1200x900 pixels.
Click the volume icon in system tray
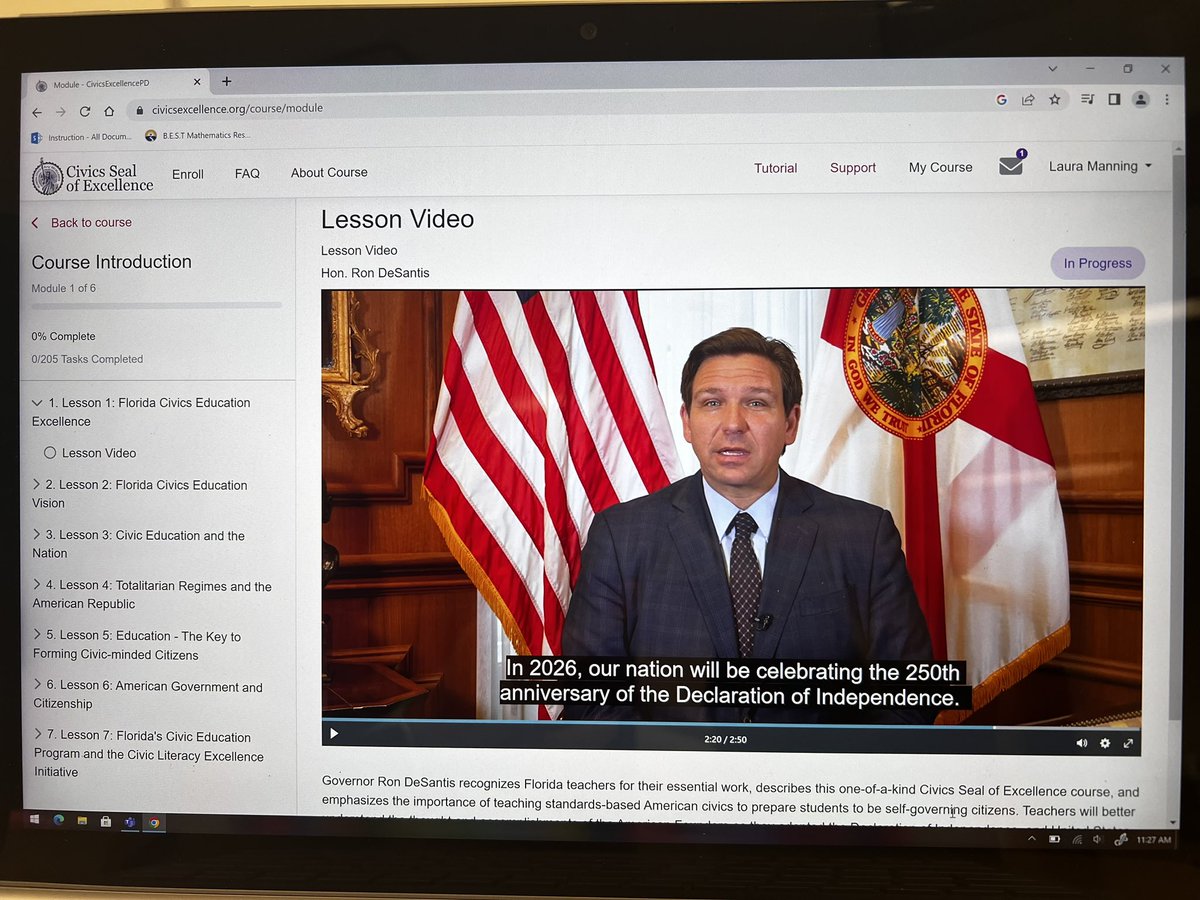(x=1097, y=840)
